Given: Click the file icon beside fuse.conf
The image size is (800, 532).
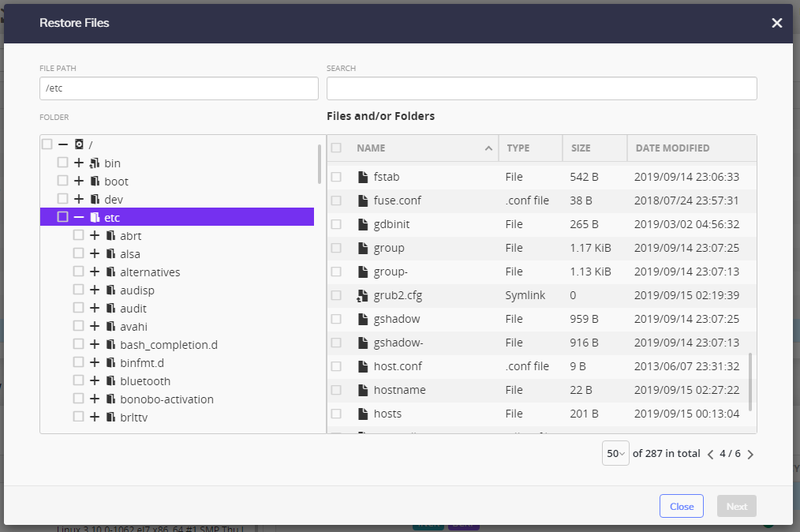Looking at the screenshot, I should click(363, 200).
